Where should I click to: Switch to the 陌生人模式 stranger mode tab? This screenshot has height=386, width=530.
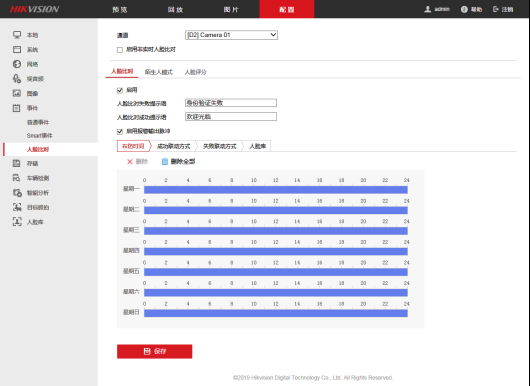point(159,72)
